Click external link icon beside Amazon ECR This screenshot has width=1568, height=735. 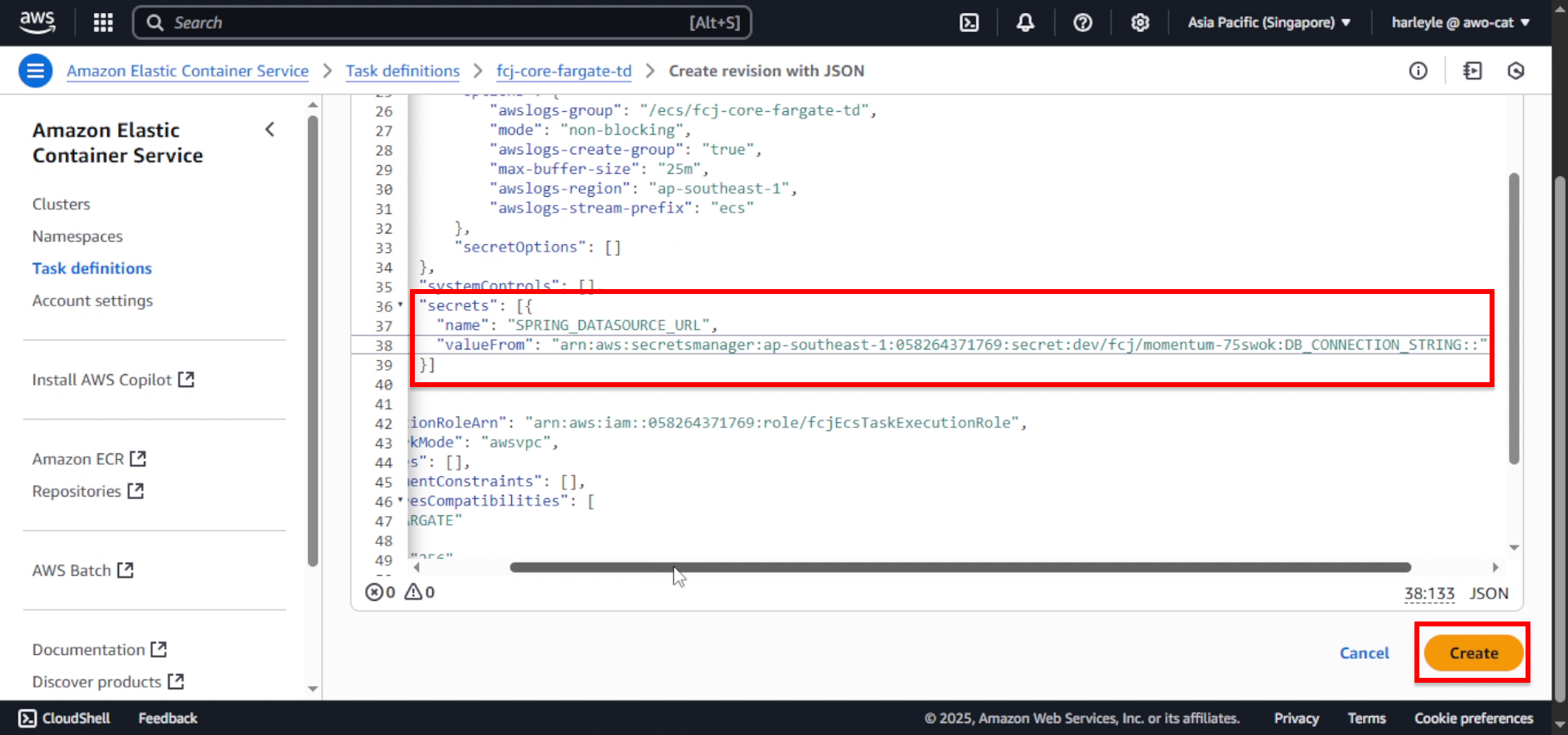pyautogui.click(x=138, y=458)
